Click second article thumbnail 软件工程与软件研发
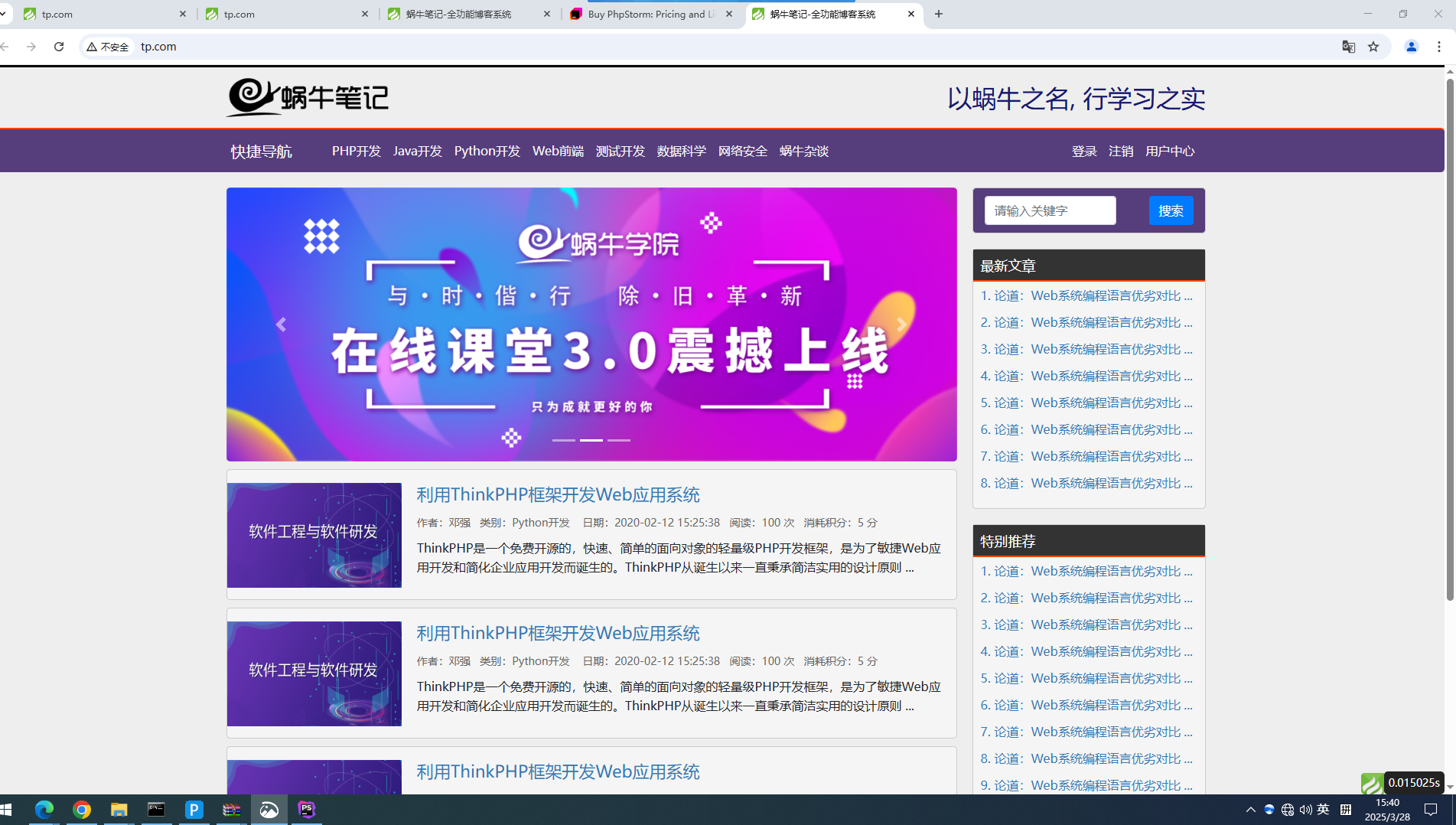This screenshot has height=825, width=1456. pos(314,673)
